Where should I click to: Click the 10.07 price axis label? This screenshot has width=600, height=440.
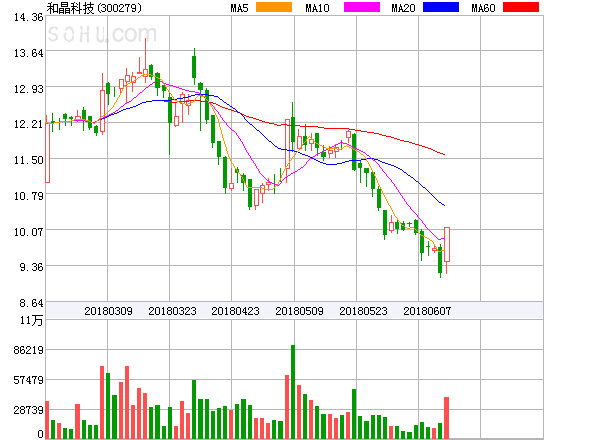point(29,232)
